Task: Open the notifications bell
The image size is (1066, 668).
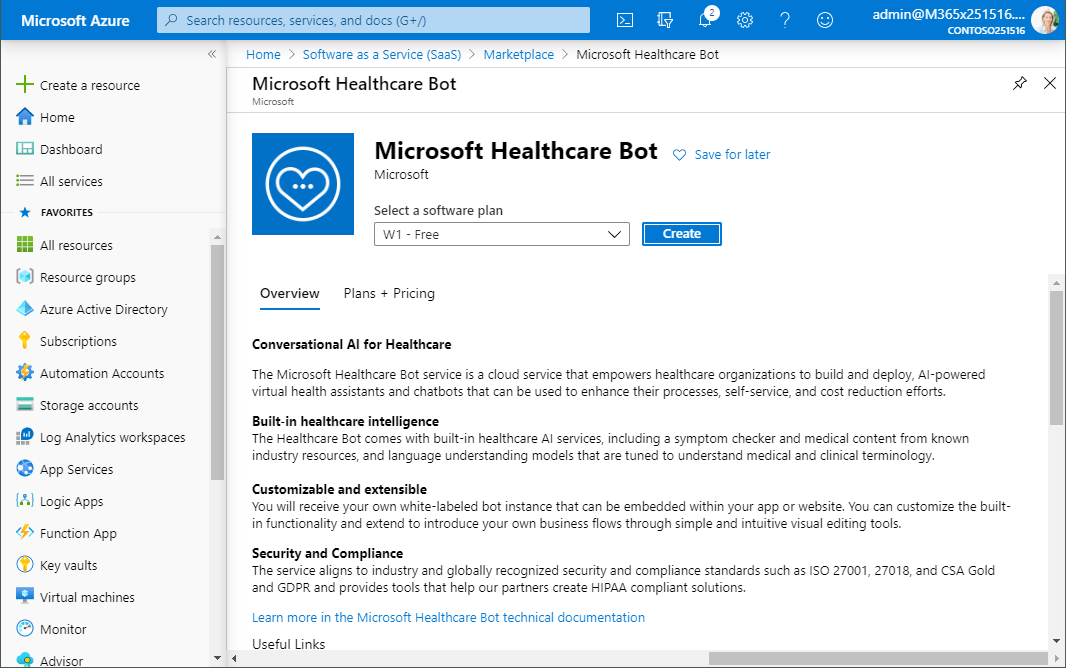Action: click(x=705, y=20)
